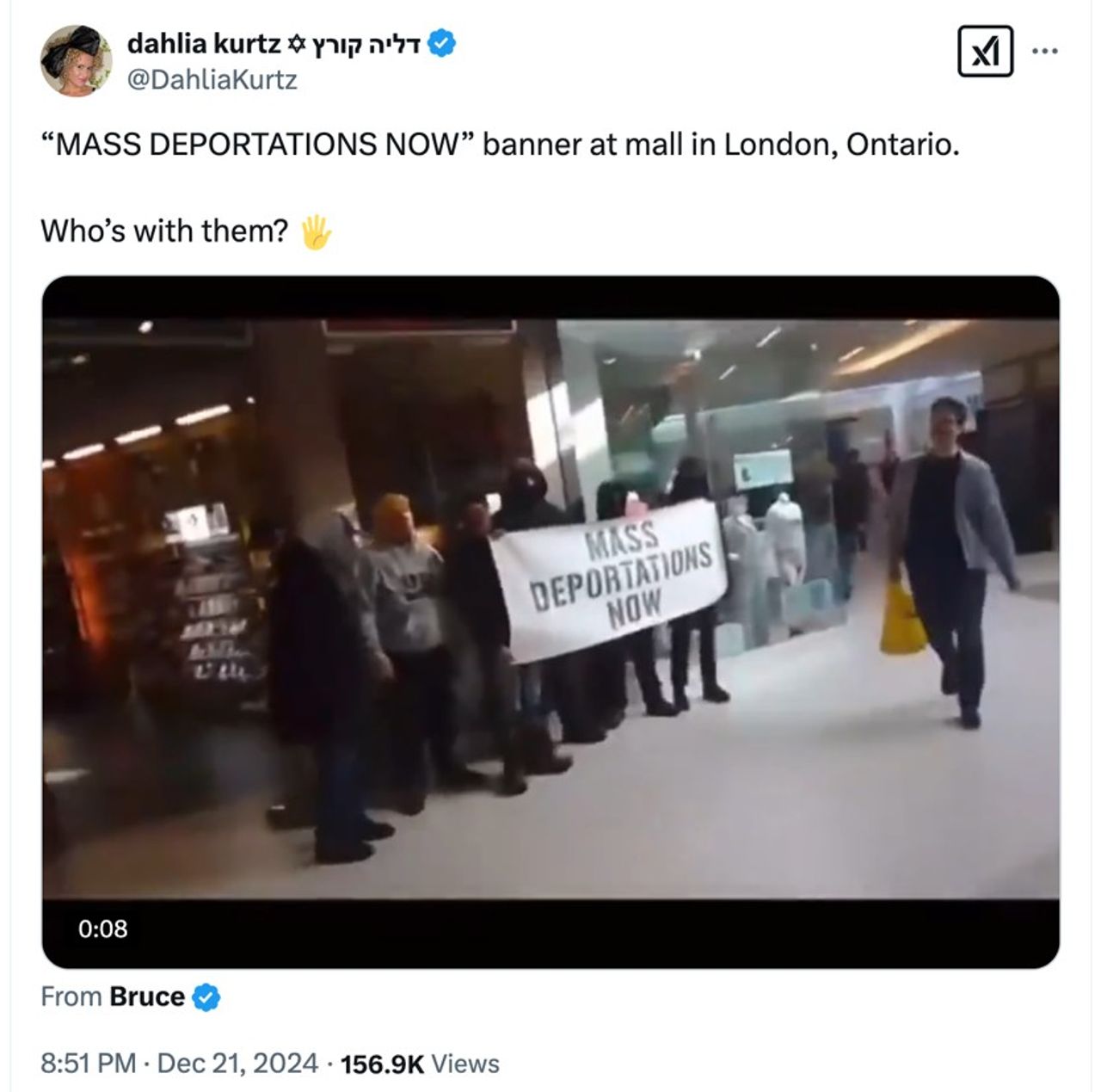Image resolution: width=1101 pixels, height=1092 pixels.
Task: Open the @DahliaKurtz handle link
Action: (212, 80)
